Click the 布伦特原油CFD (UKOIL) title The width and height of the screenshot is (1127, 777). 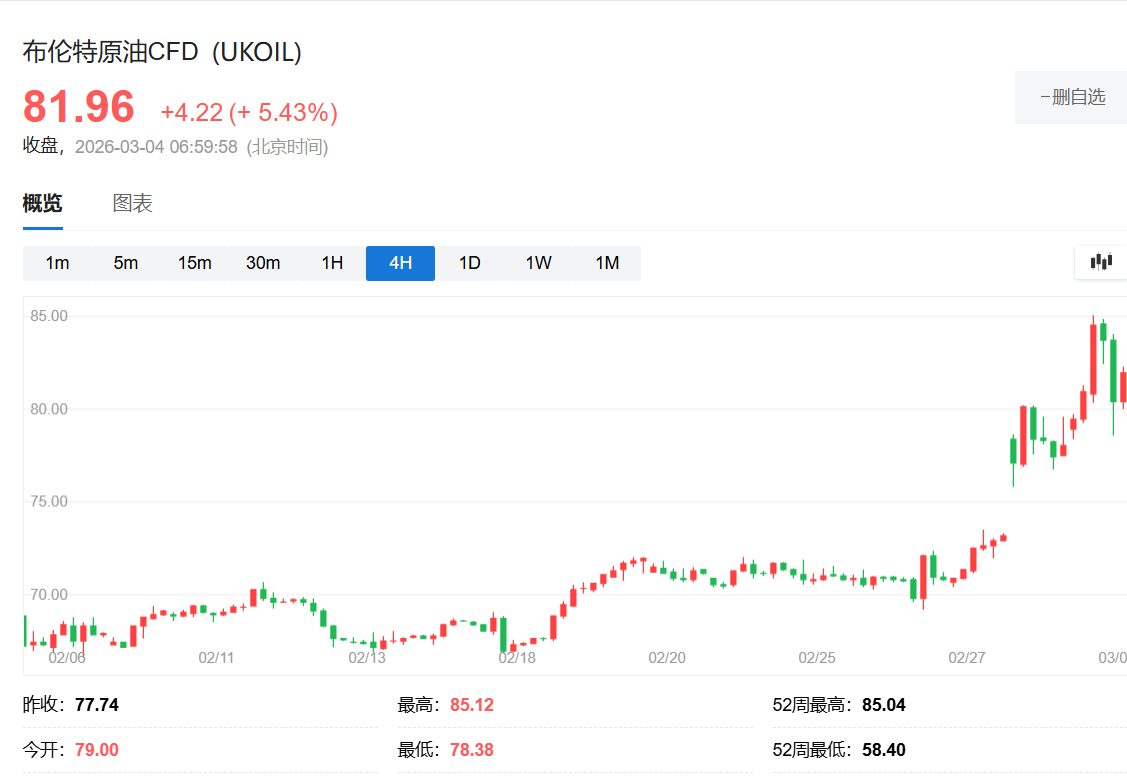point(162,53)
